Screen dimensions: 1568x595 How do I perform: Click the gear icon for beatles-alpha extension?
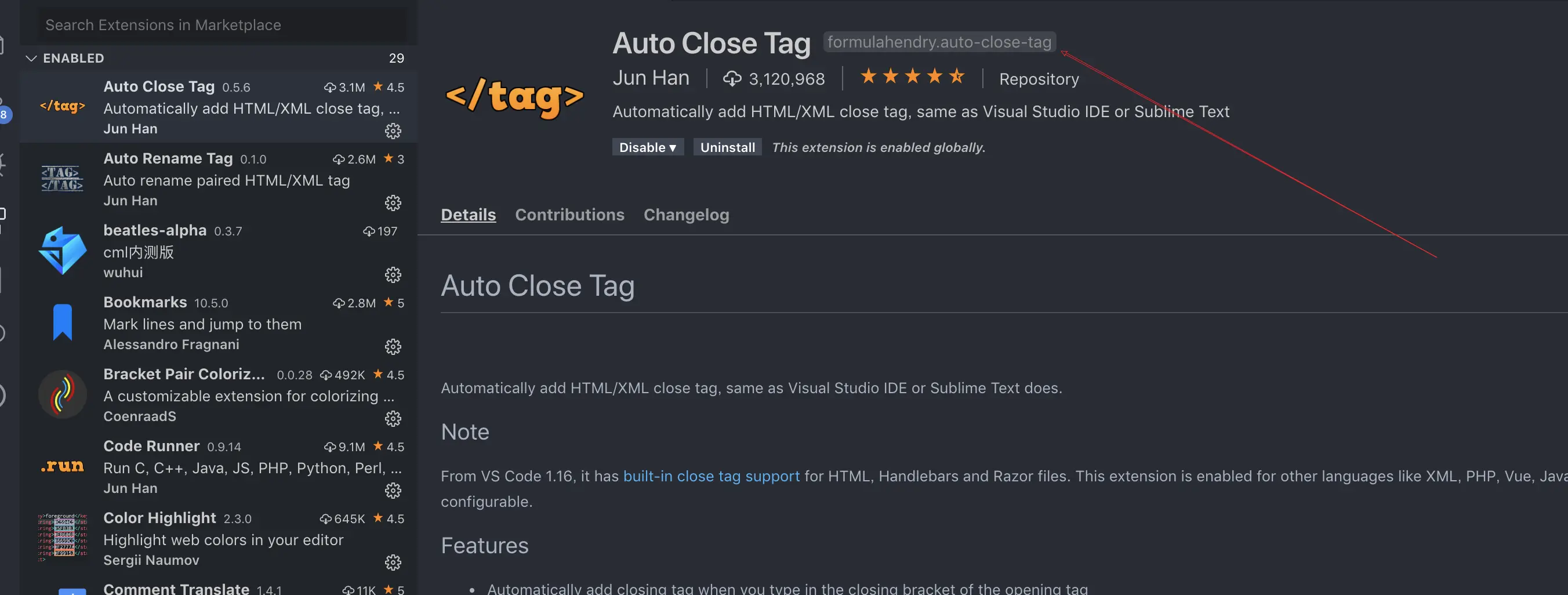point(393,275)
